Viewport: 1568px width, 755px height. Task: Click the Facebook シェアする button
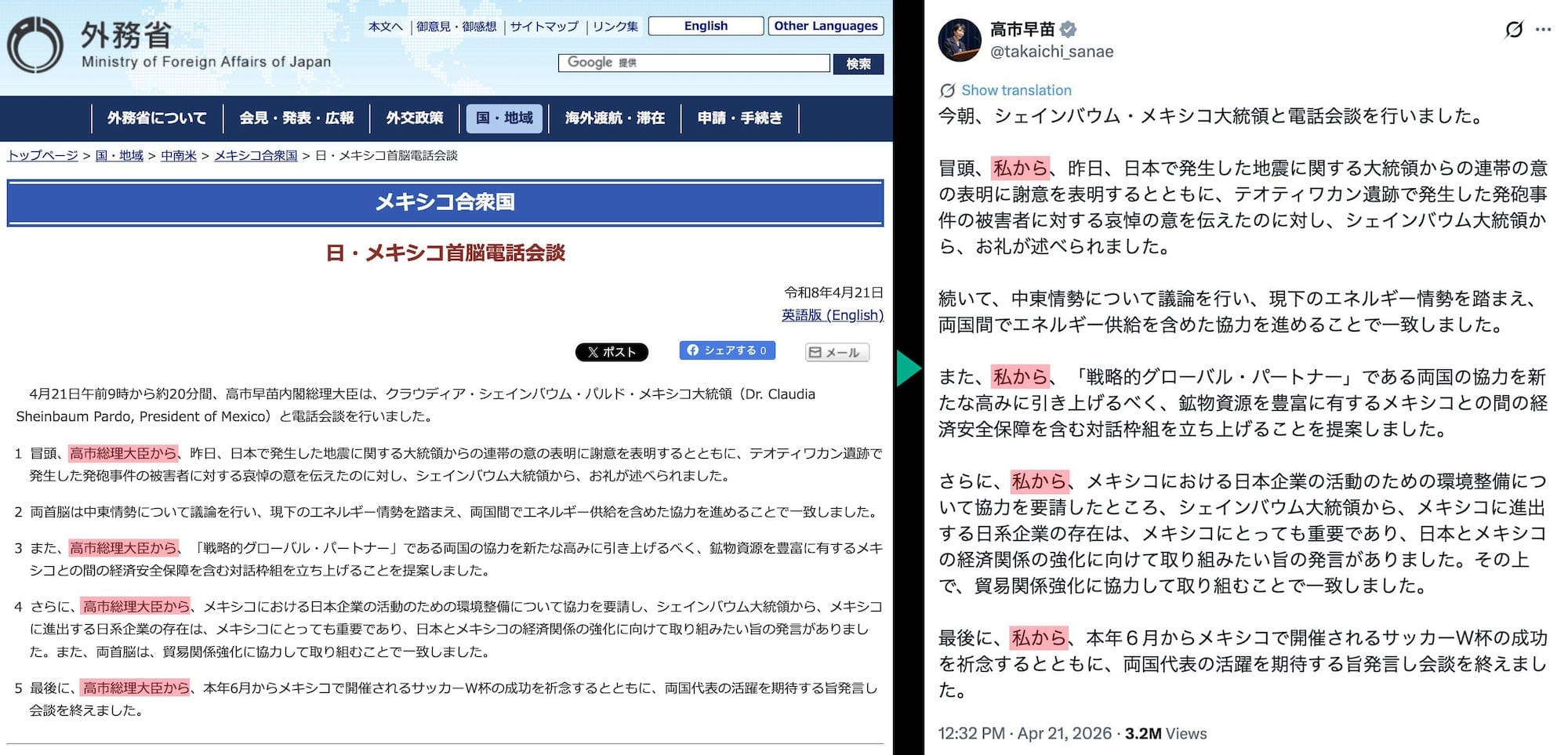pyautogui.click(x=727, y=350)
